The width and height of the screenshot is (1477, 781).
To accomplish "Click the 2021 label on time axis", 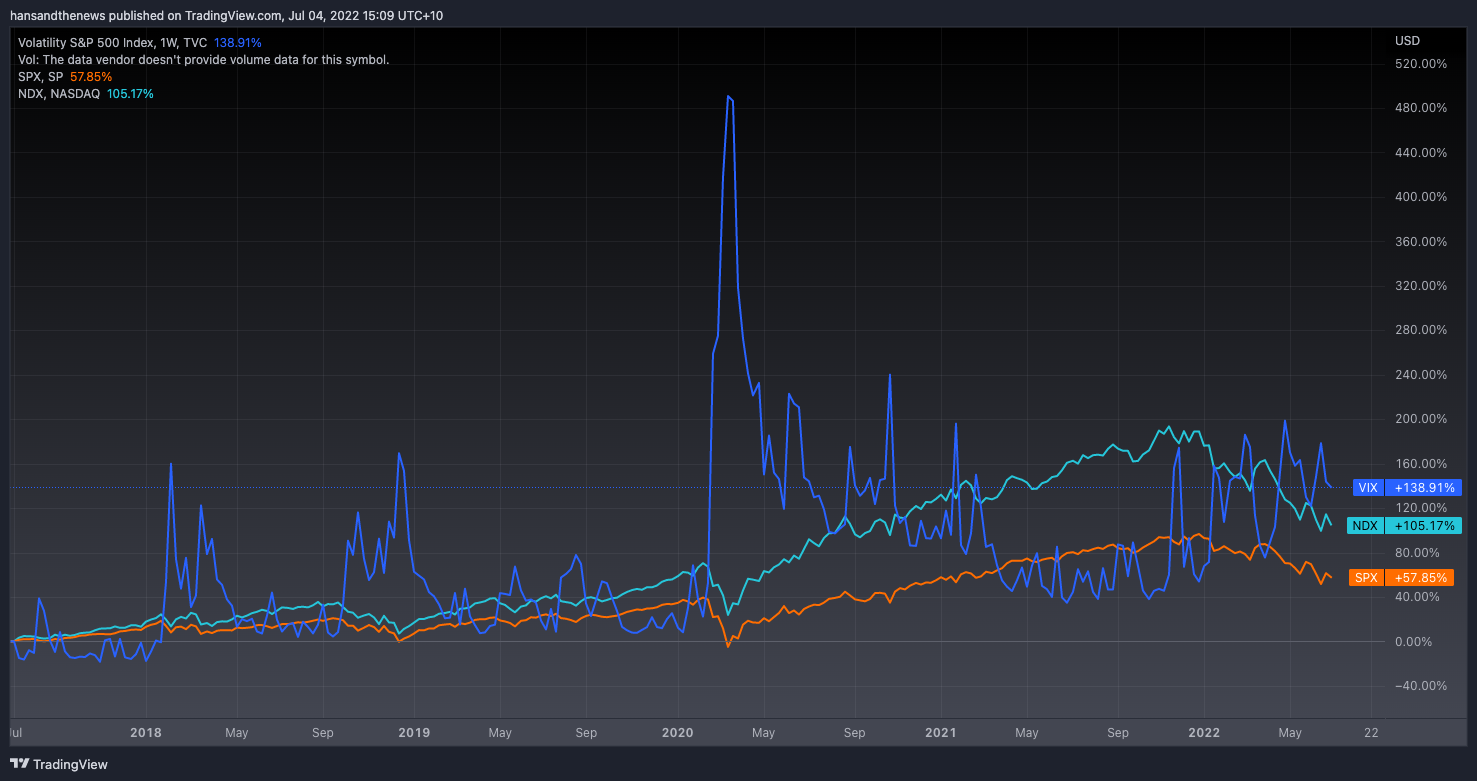I will pyautogui.click(x=940, y=732).
